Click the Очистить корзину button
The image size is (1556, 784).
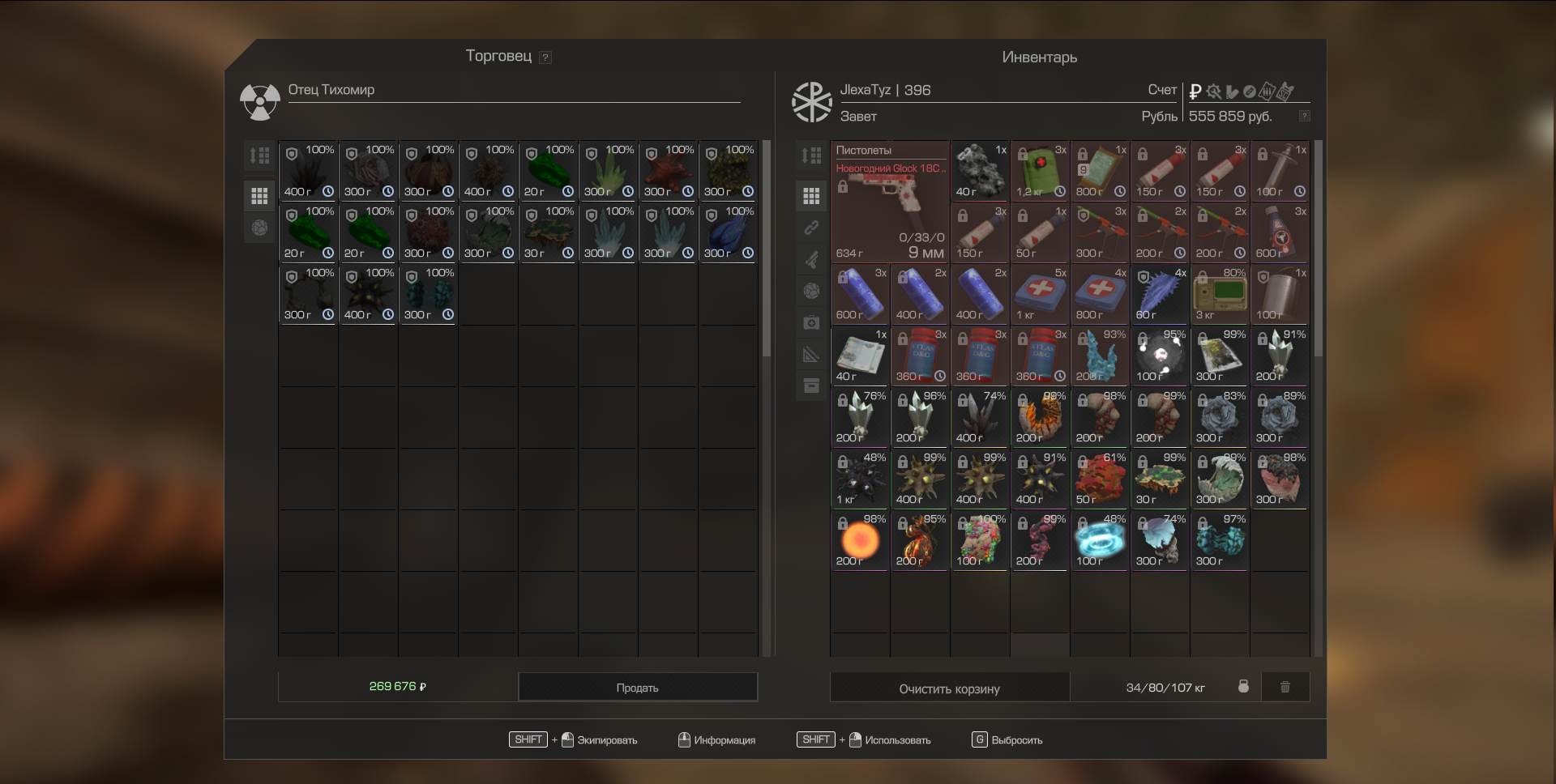coord(950,688)
